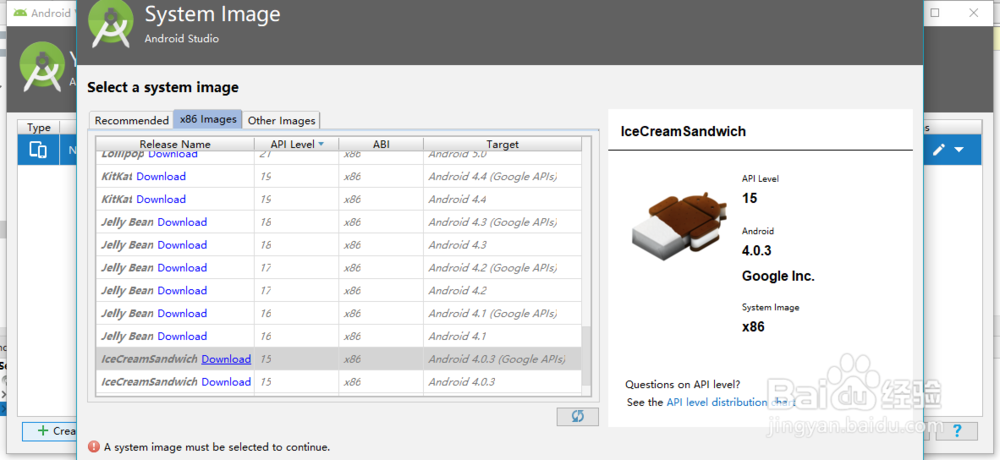The height and width of the screenshot is (460, 1000).
Task: Click the pencil edit icon in AVD Manager window
Action: pyautogui.click(x=939, y=150)
